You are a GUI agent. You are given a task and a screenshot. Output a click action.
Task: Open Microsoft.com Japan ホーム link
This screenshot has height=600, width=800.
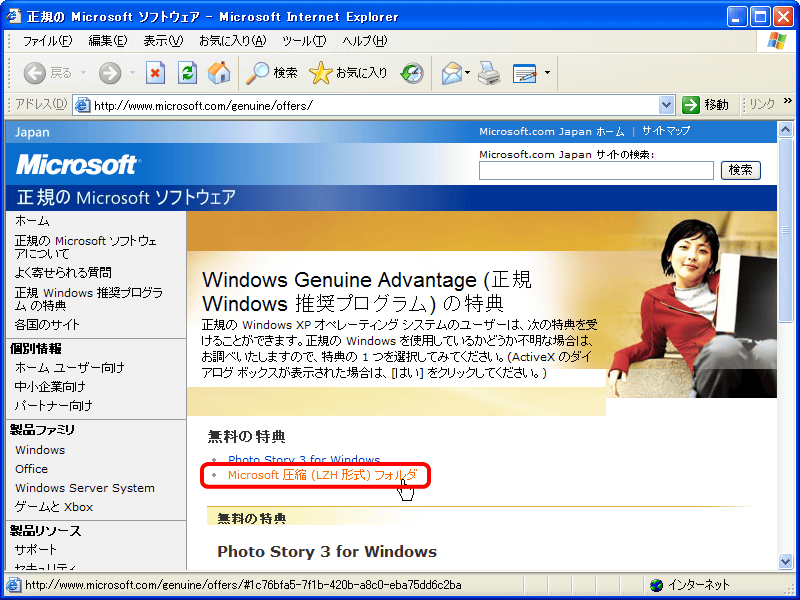(x=552, y=132)
